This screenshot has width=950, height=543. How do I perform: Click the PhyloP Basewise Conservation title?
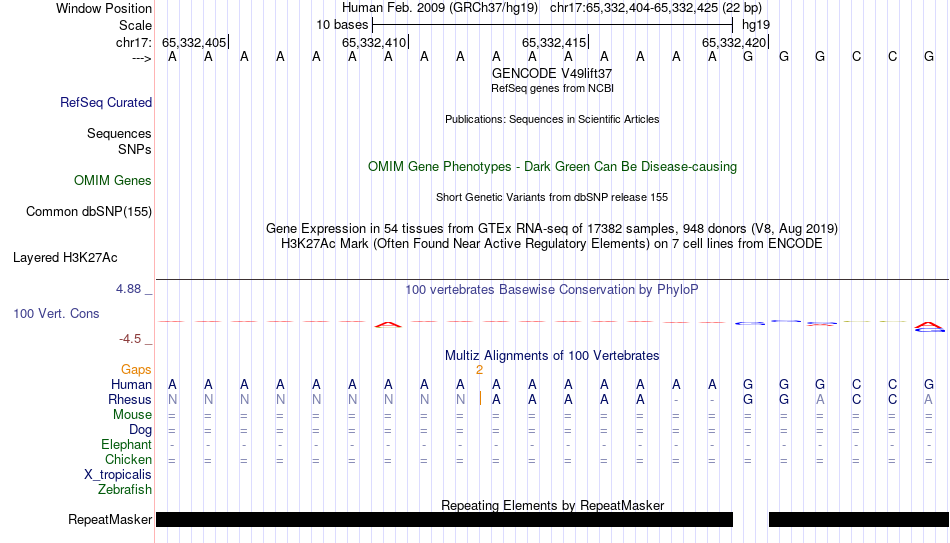(x=552, y=290)
